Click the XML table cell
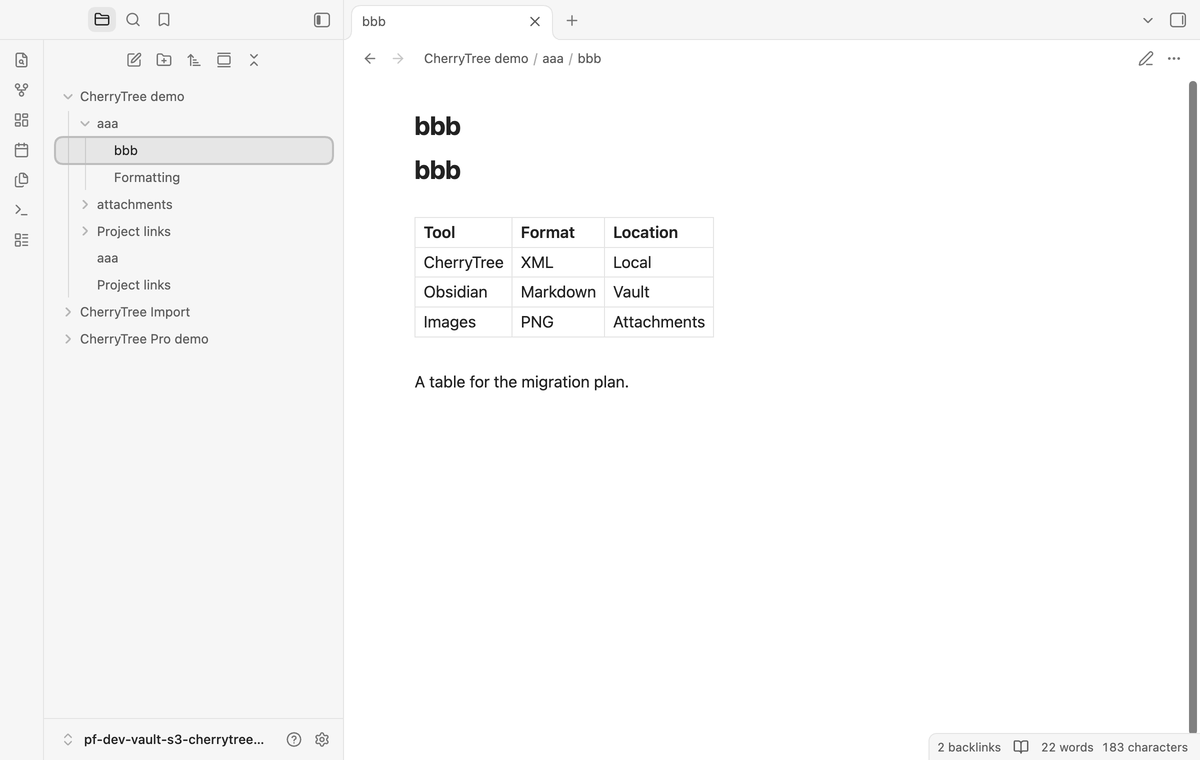The height and width of the screenshot is (760, 1200). coord(558,262)
